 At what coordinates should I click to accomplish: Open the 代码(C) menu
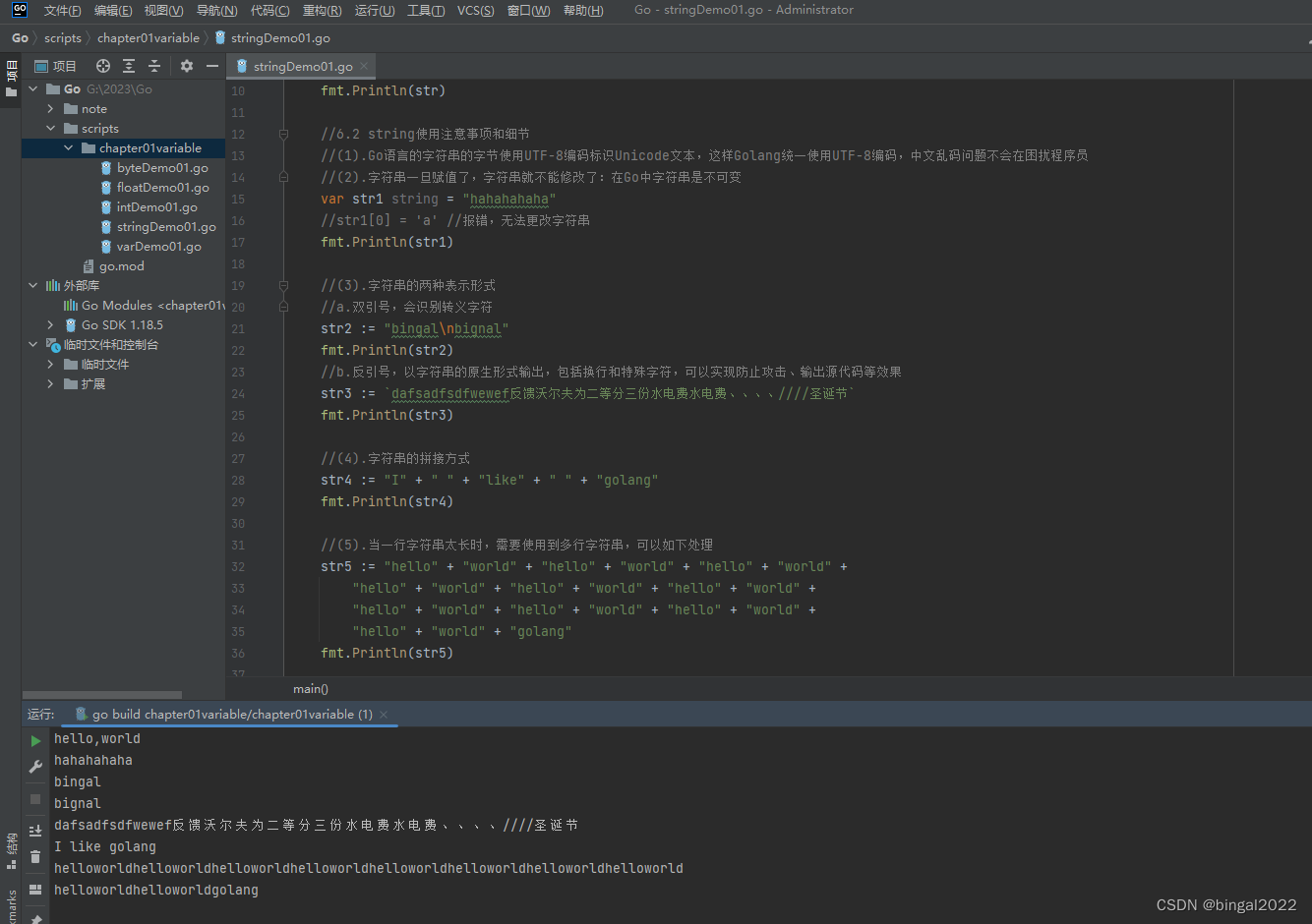(x=270, y=10)
